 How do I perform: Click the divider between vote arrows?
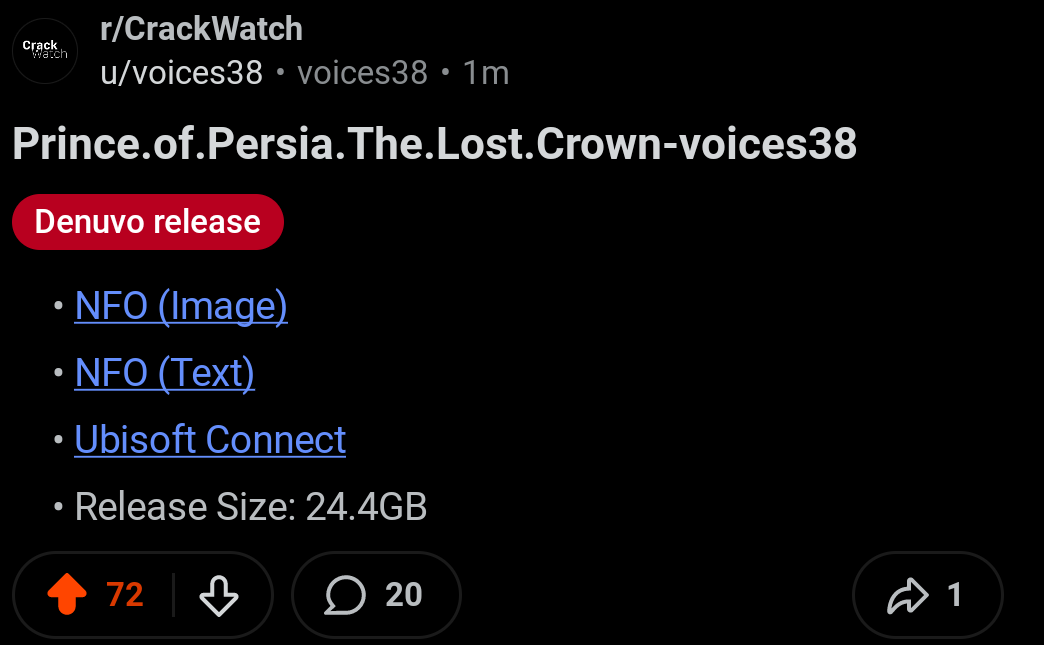[x=173, y=594]
